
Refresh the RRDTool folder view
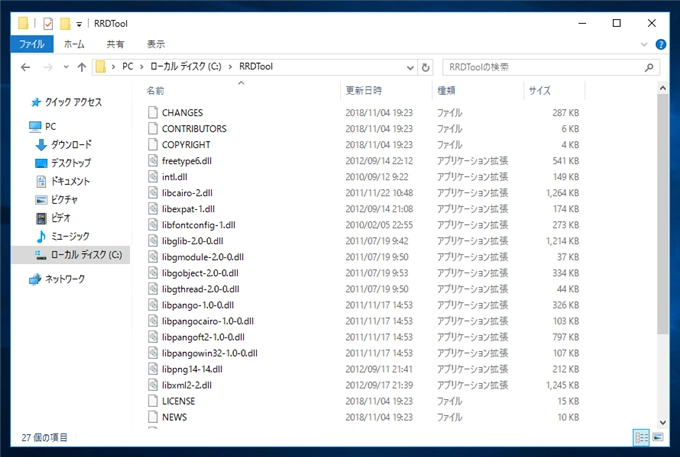pos(425,67)
